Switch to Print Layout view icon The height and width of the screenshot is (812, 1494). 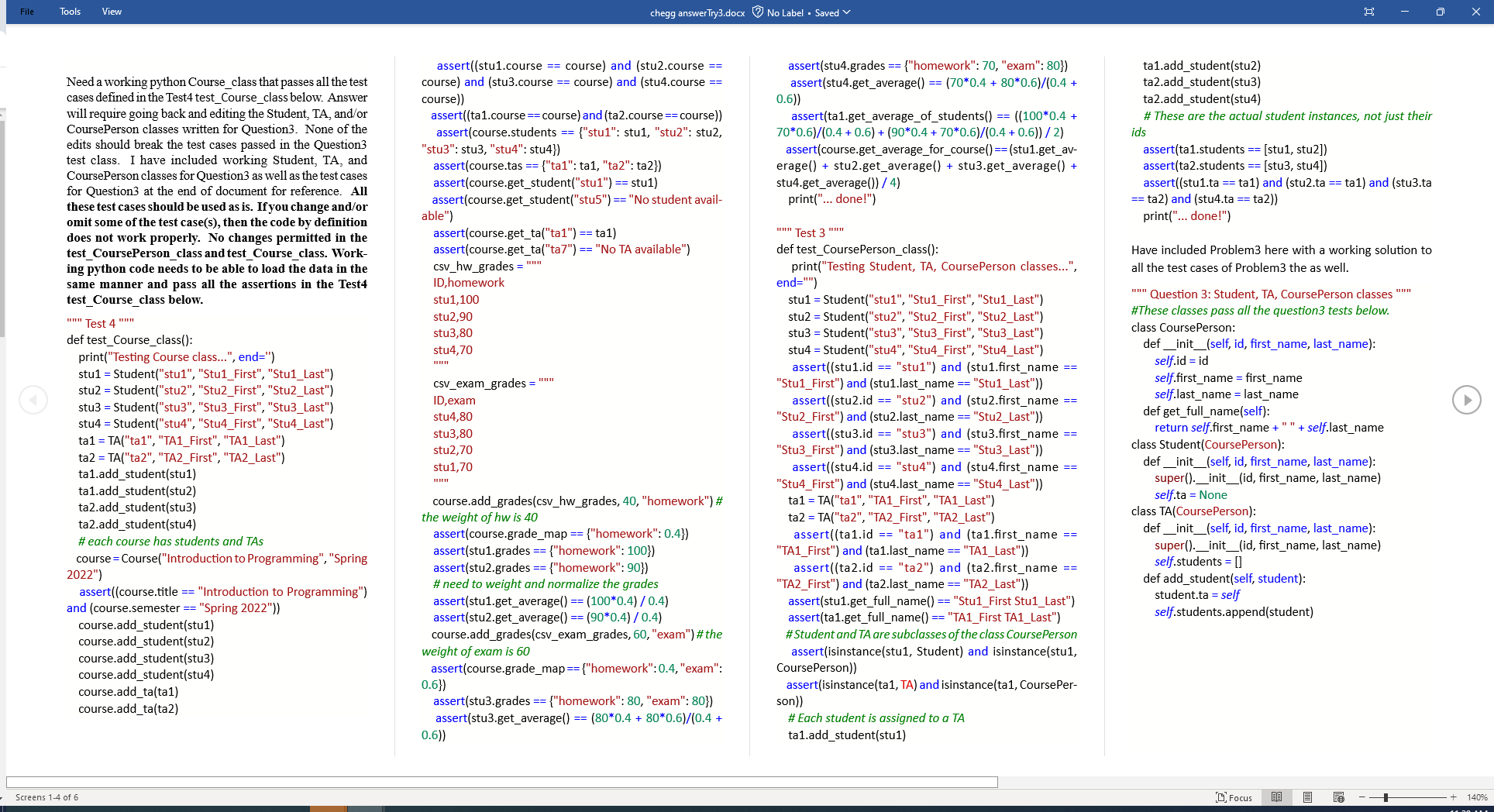(x=1308, y=797)
